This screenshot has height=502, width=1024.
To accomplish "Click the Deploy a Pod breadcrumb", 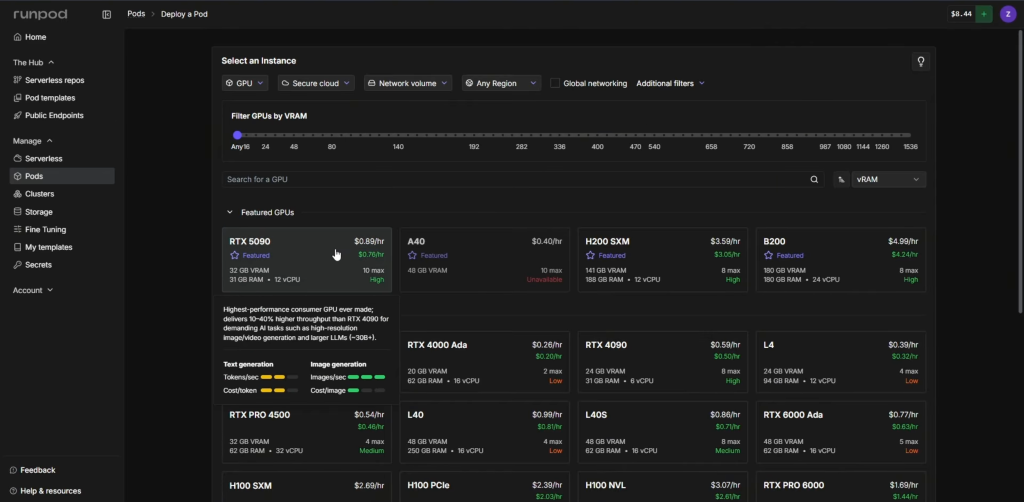I will pos(184,14).
